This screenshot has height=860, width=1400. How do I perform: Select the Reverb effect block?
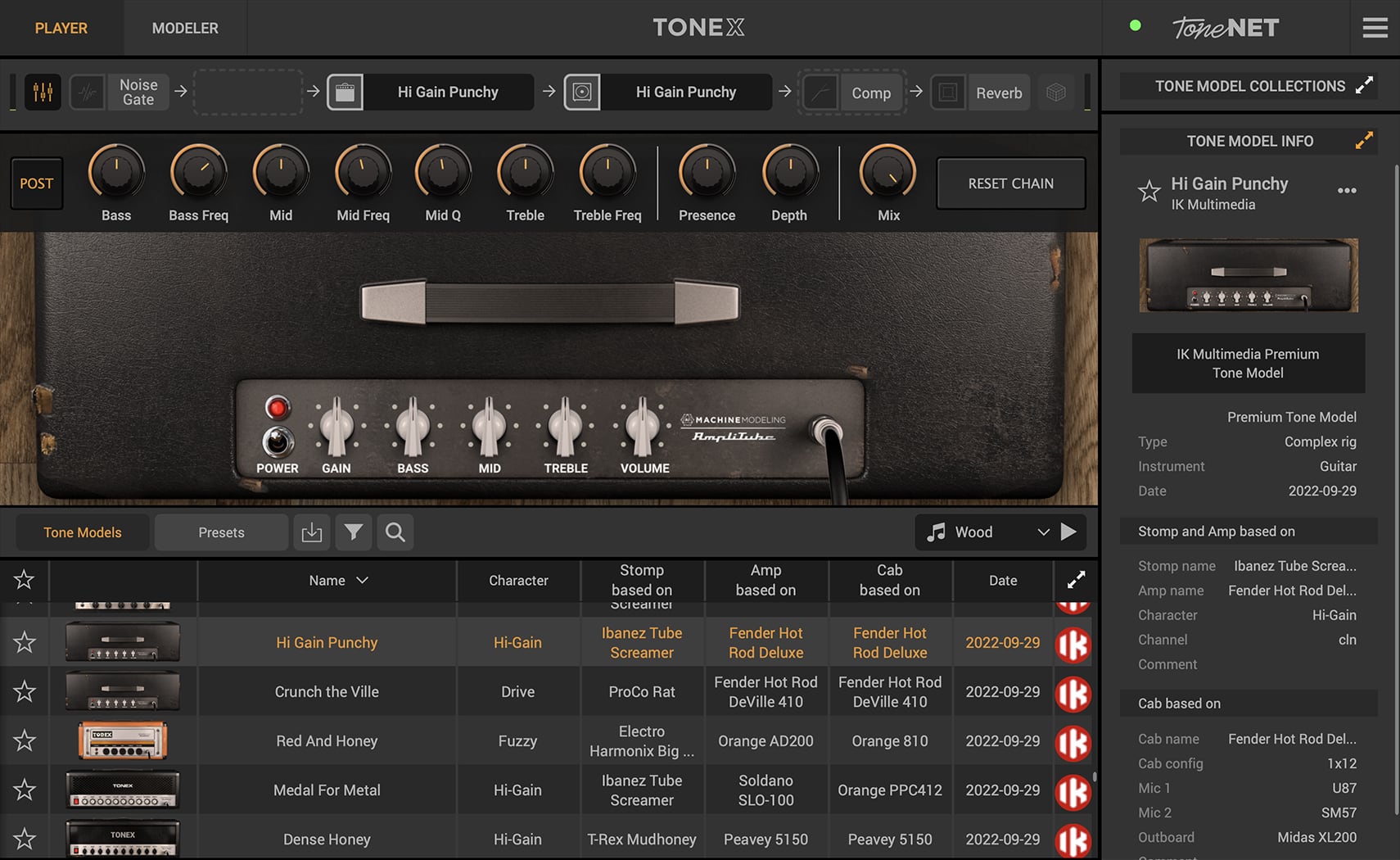[x=980, y=93]
